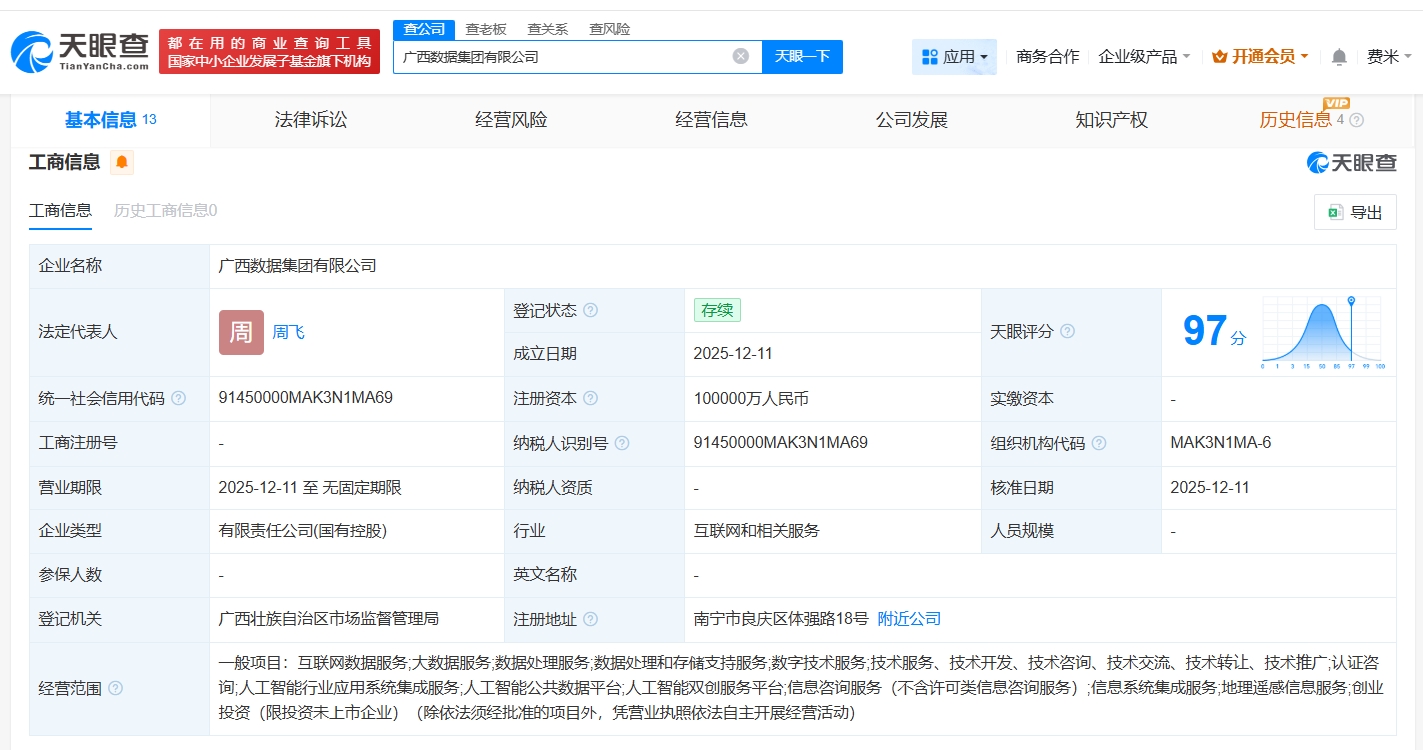Click the orange alert bell beside 工商信息
1423x750 pixels.
click(122, 162)
